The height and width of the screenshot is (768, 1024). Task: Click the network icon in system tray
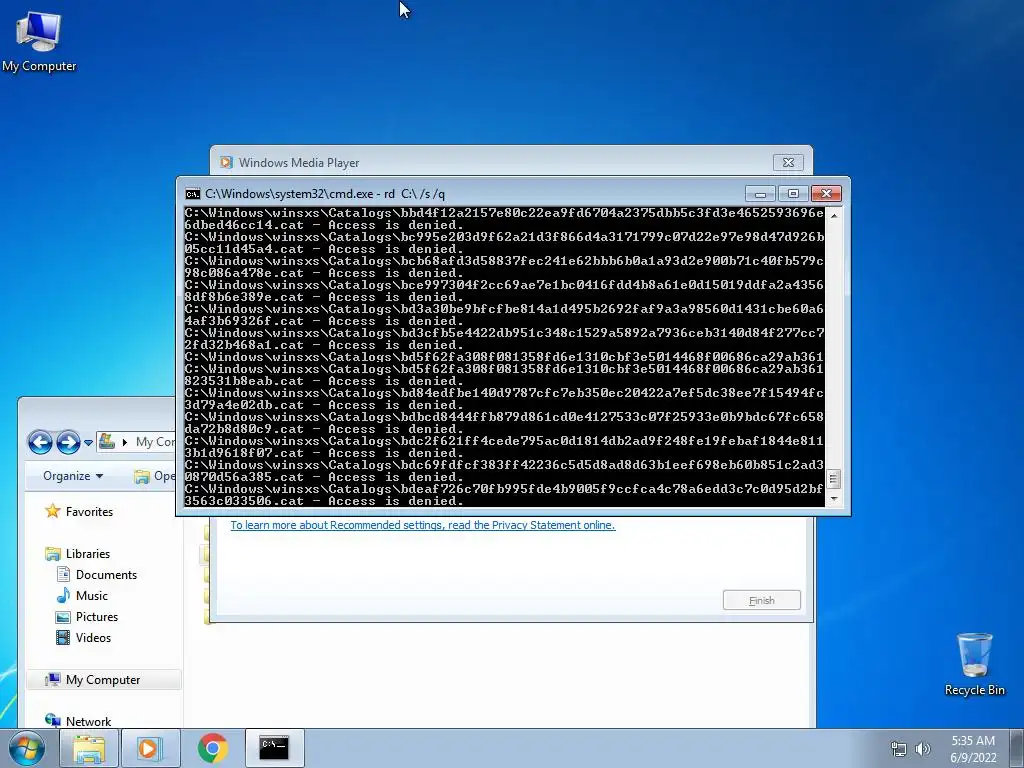899,750
